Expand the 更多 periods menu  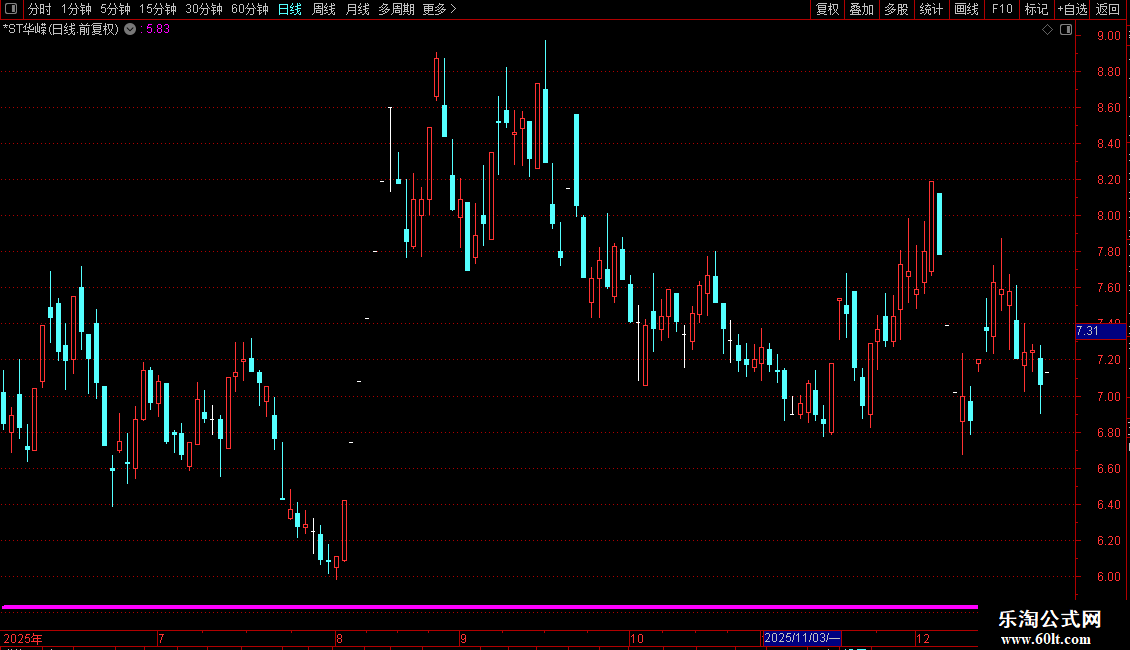[439, 9]
